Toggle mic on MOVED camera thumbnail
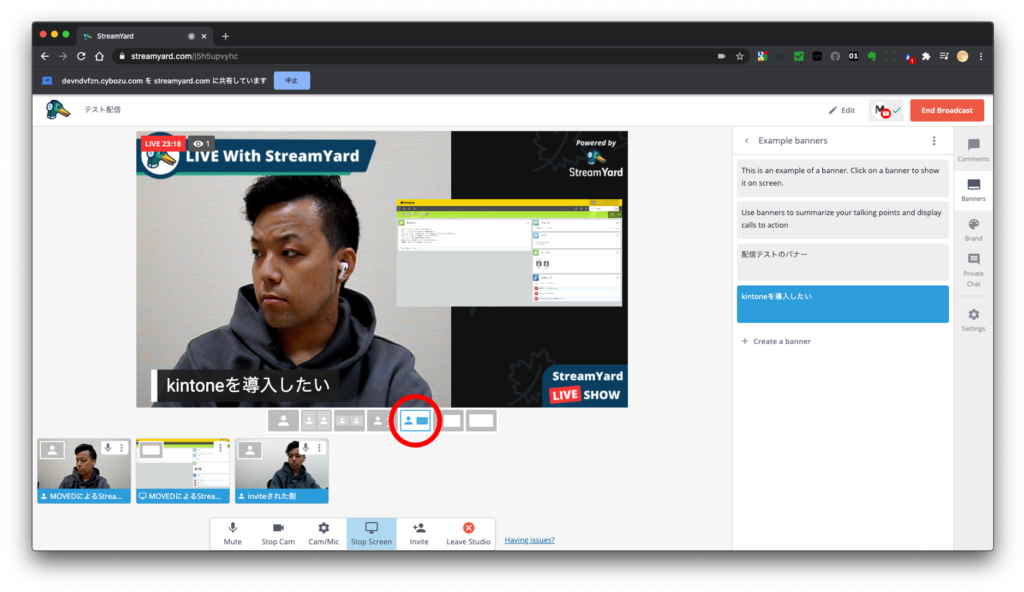1024x592 pixels. [108, 448]
